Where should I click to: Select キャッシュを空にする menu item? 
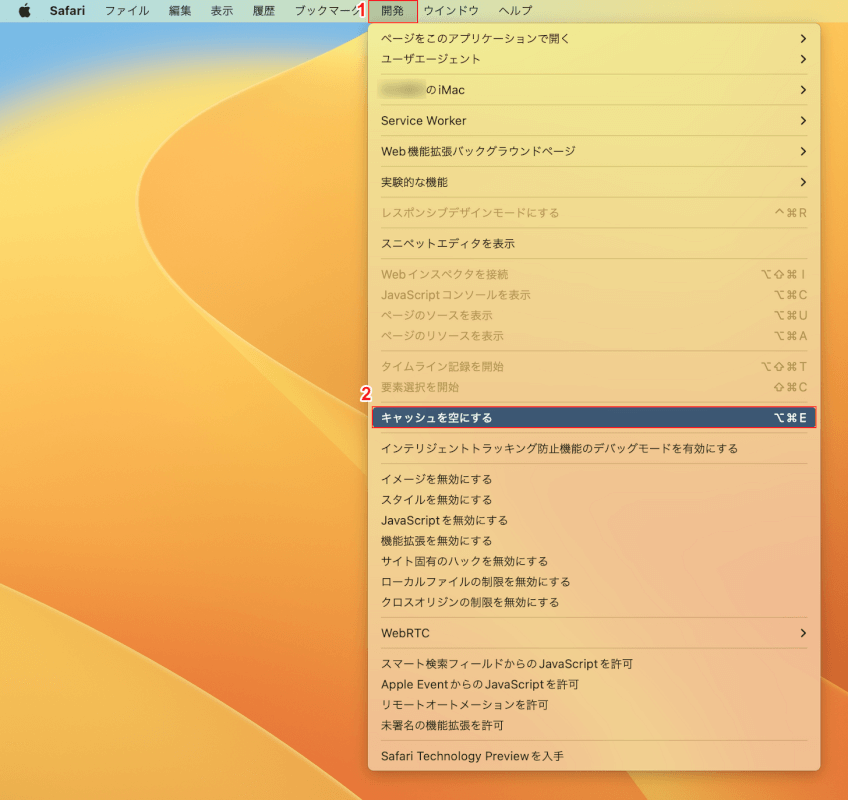pos(594,418)
